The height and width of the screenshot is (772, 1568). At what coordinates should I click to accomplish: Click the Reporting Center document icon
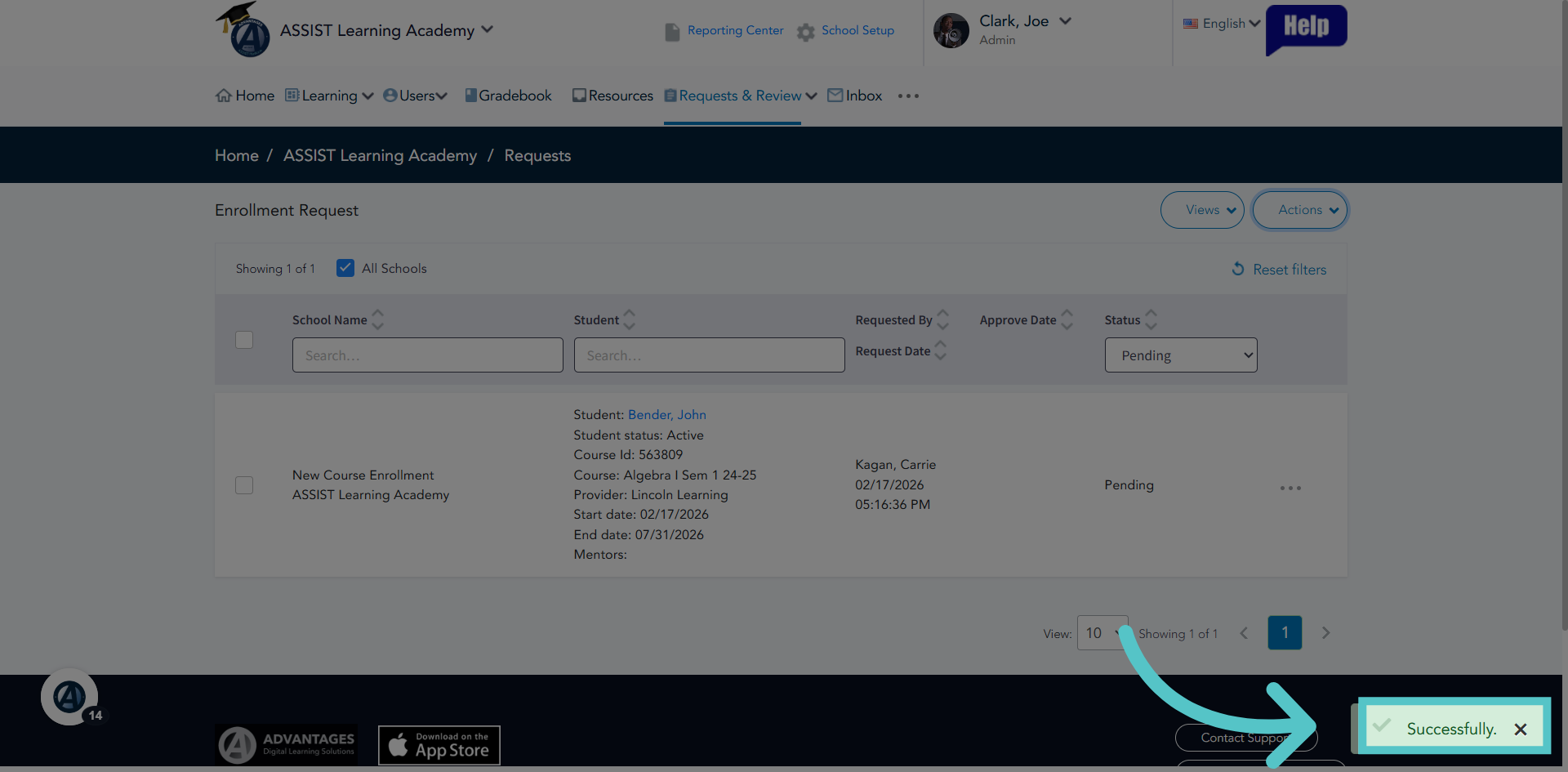[672, 32]
